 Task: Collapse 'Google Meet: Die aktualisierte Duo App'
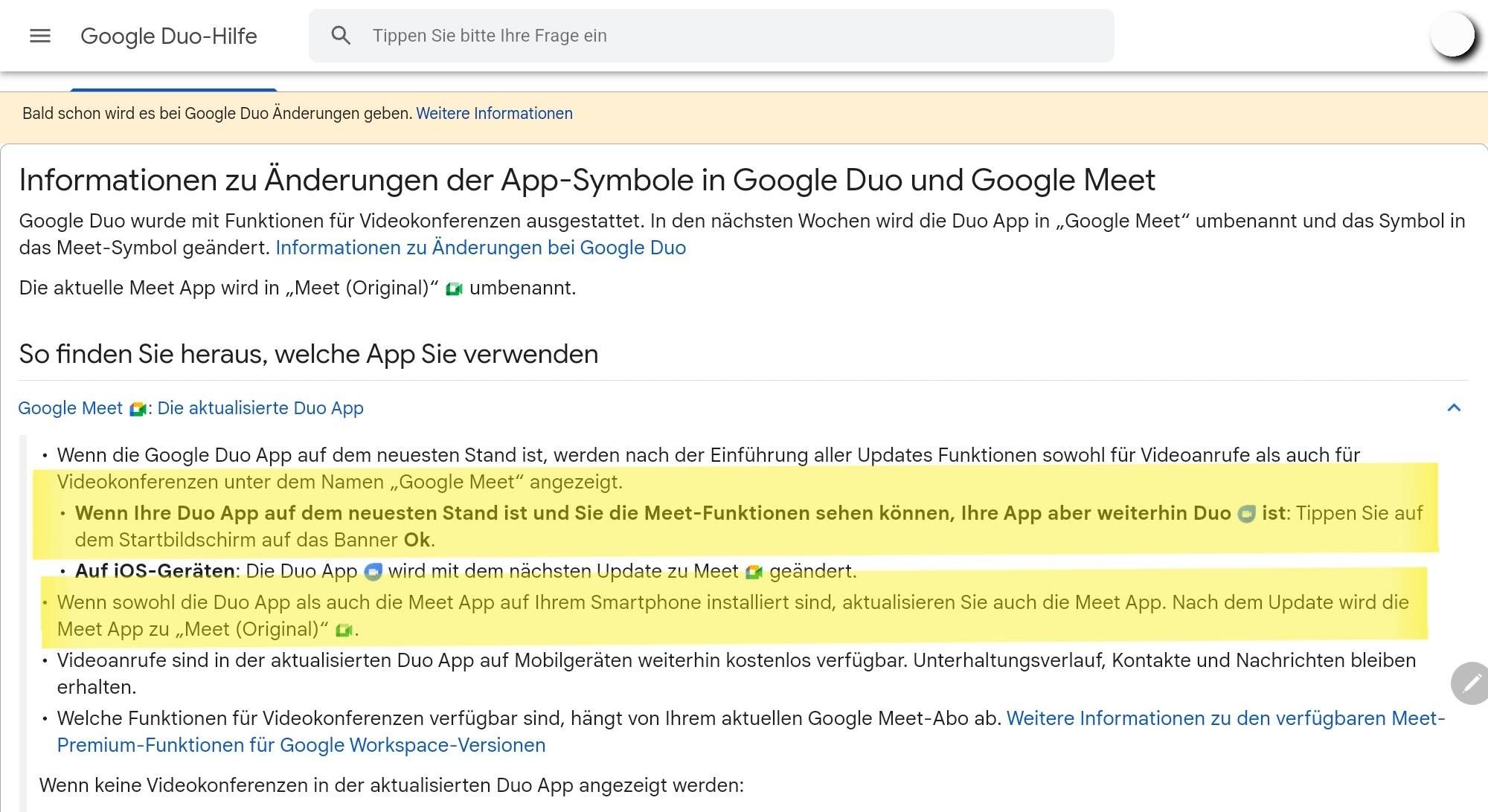[x=190, y=408]
